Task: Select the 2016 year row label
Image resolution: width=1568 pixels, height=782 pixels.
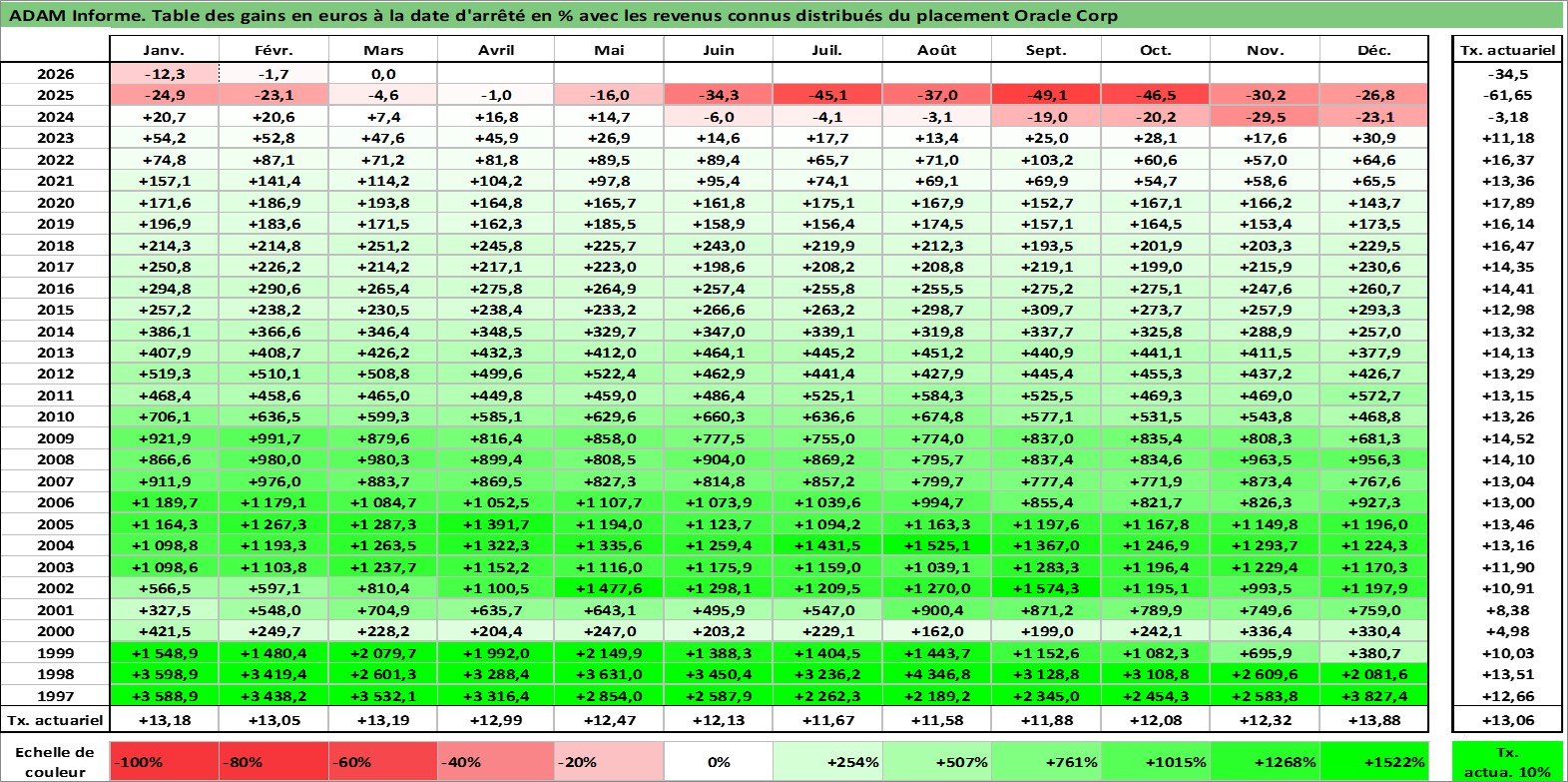Action: [55, 289]
